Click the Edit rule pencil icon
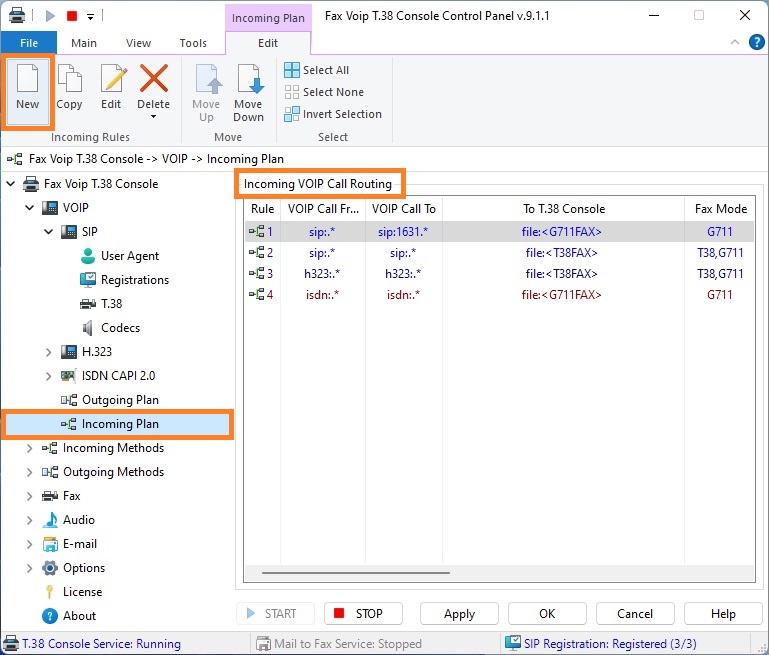Screen dimensions: 769x655 coord(113,78)
